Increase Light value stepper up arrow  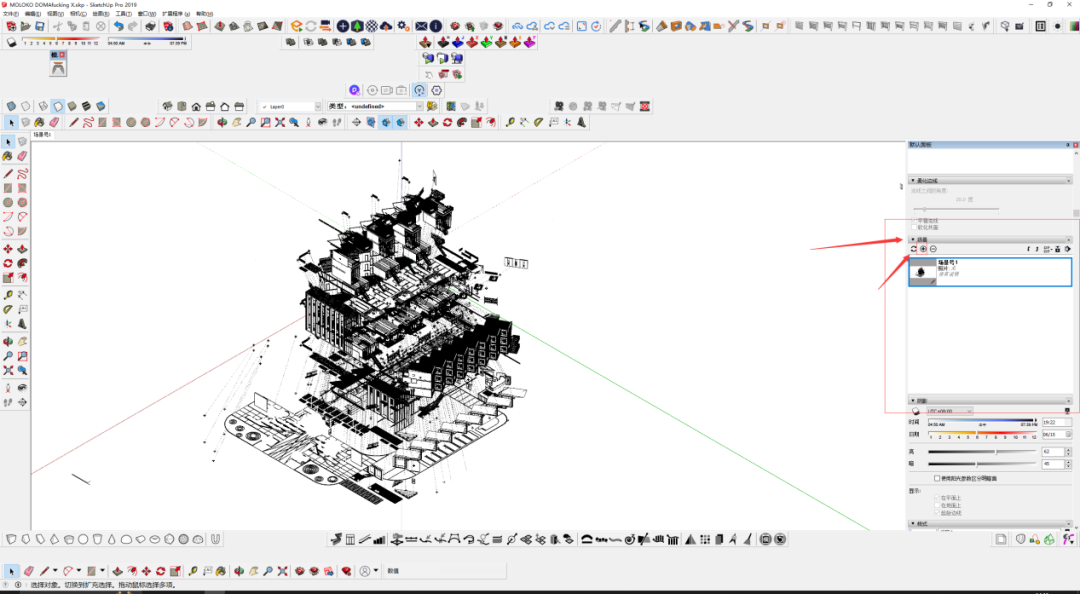point(1068,450)
